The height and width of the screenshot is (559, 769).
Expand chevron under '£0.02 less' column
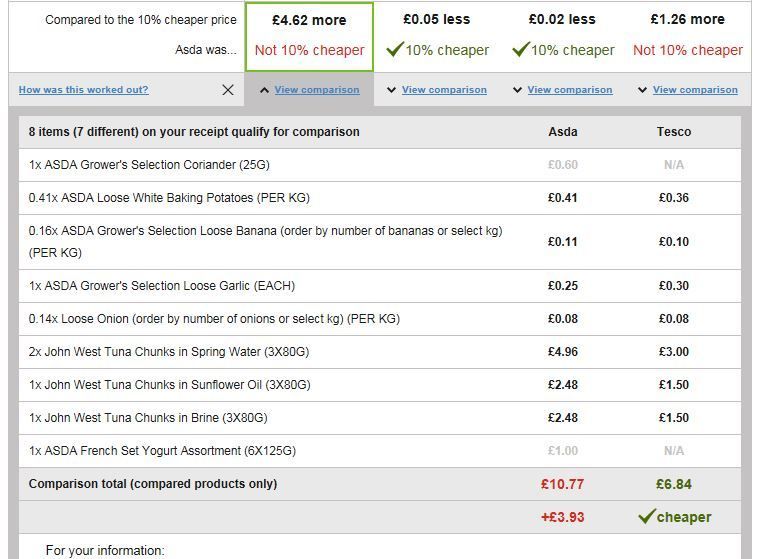(517, 90)
